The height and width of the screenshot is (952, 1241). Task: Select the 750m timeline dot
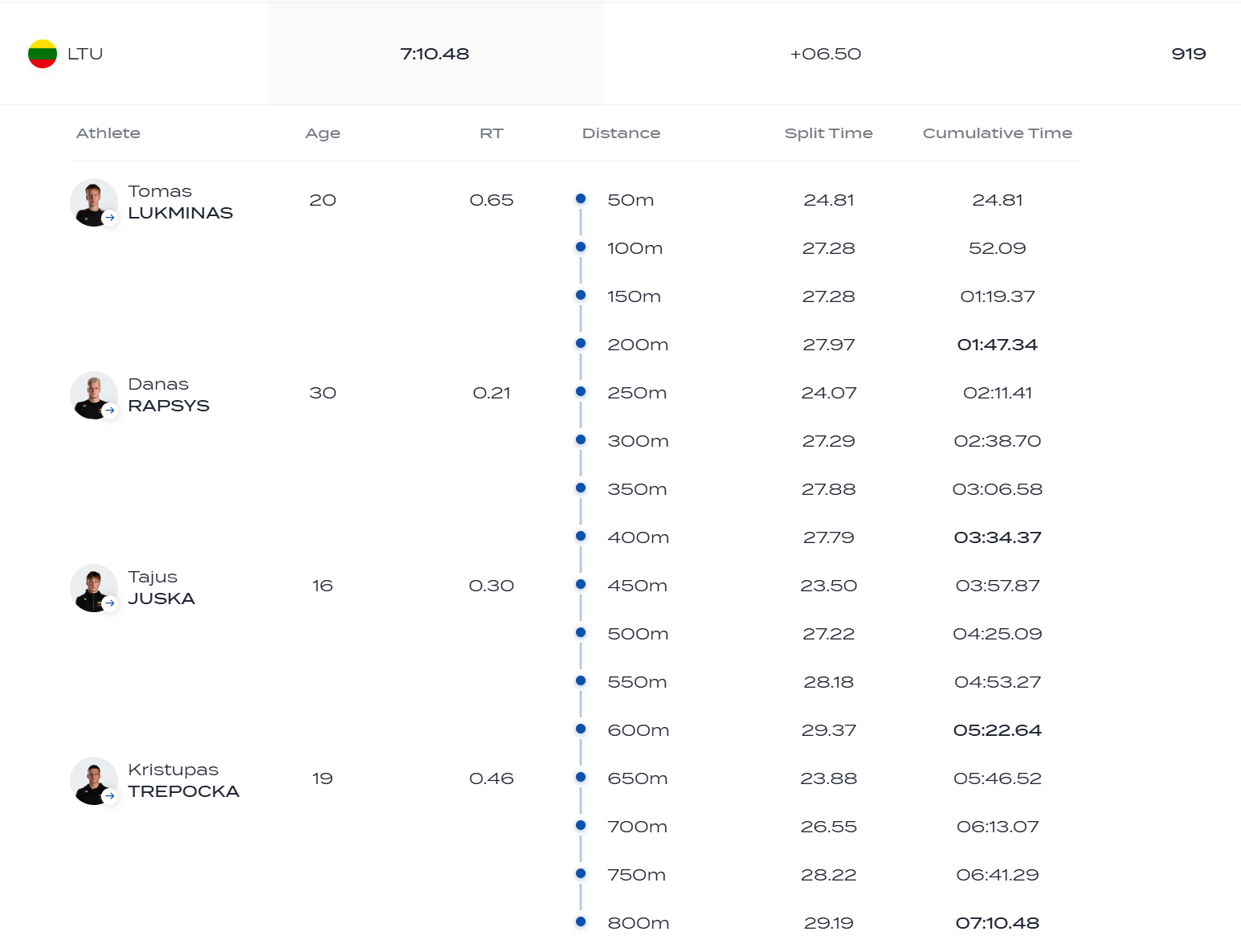pos(581,873)
